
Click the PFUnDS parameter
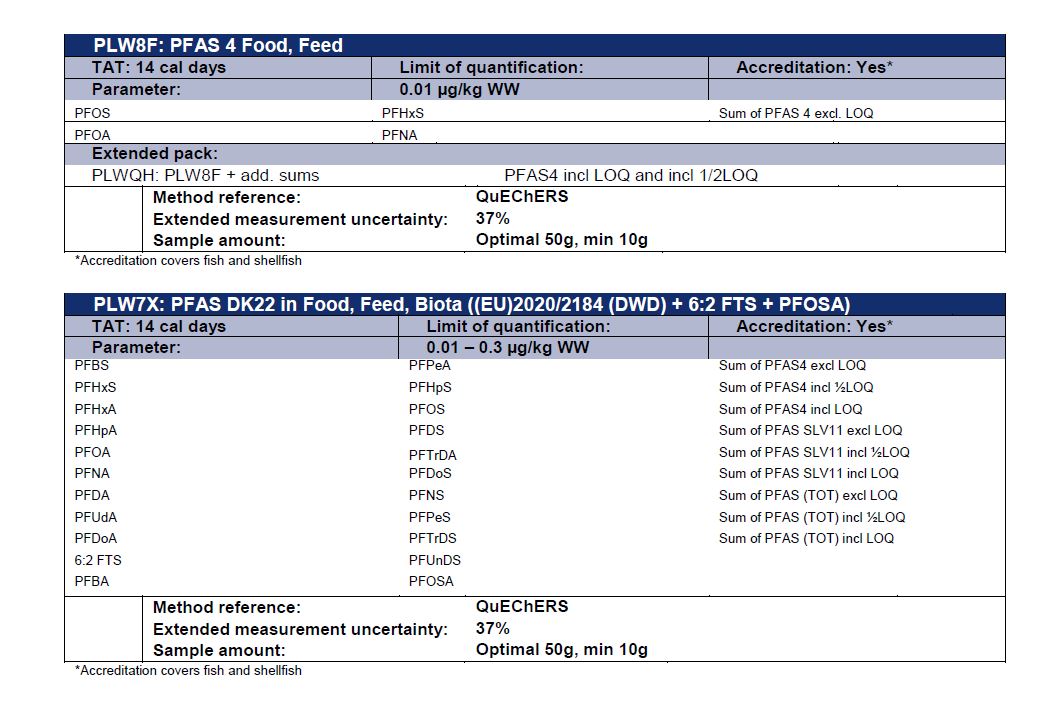[x=435, y=560]
